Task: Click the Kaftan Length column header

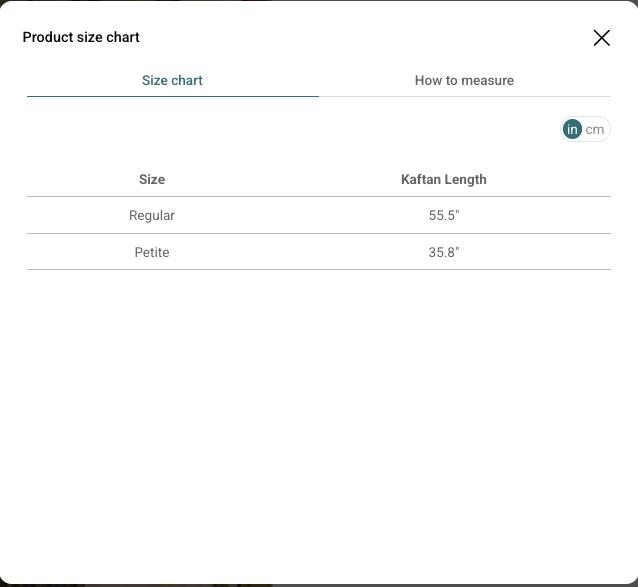Action: 443,179
